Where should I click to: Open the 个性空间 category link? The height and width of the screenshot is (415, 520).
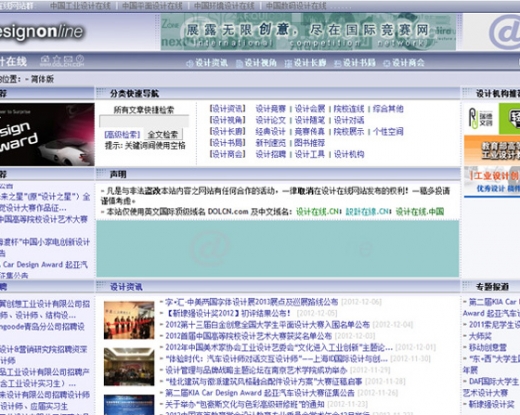388,132
